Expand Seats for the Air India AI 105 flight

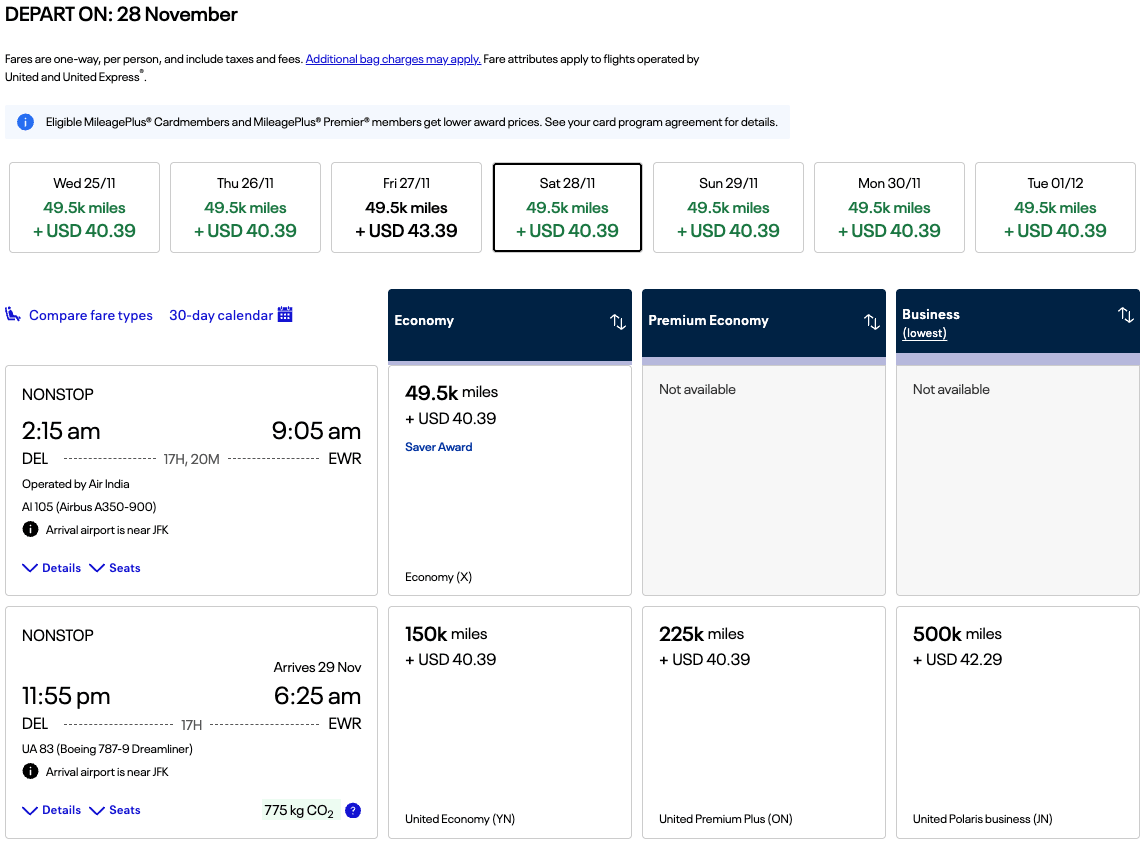[x=115, y=568]
